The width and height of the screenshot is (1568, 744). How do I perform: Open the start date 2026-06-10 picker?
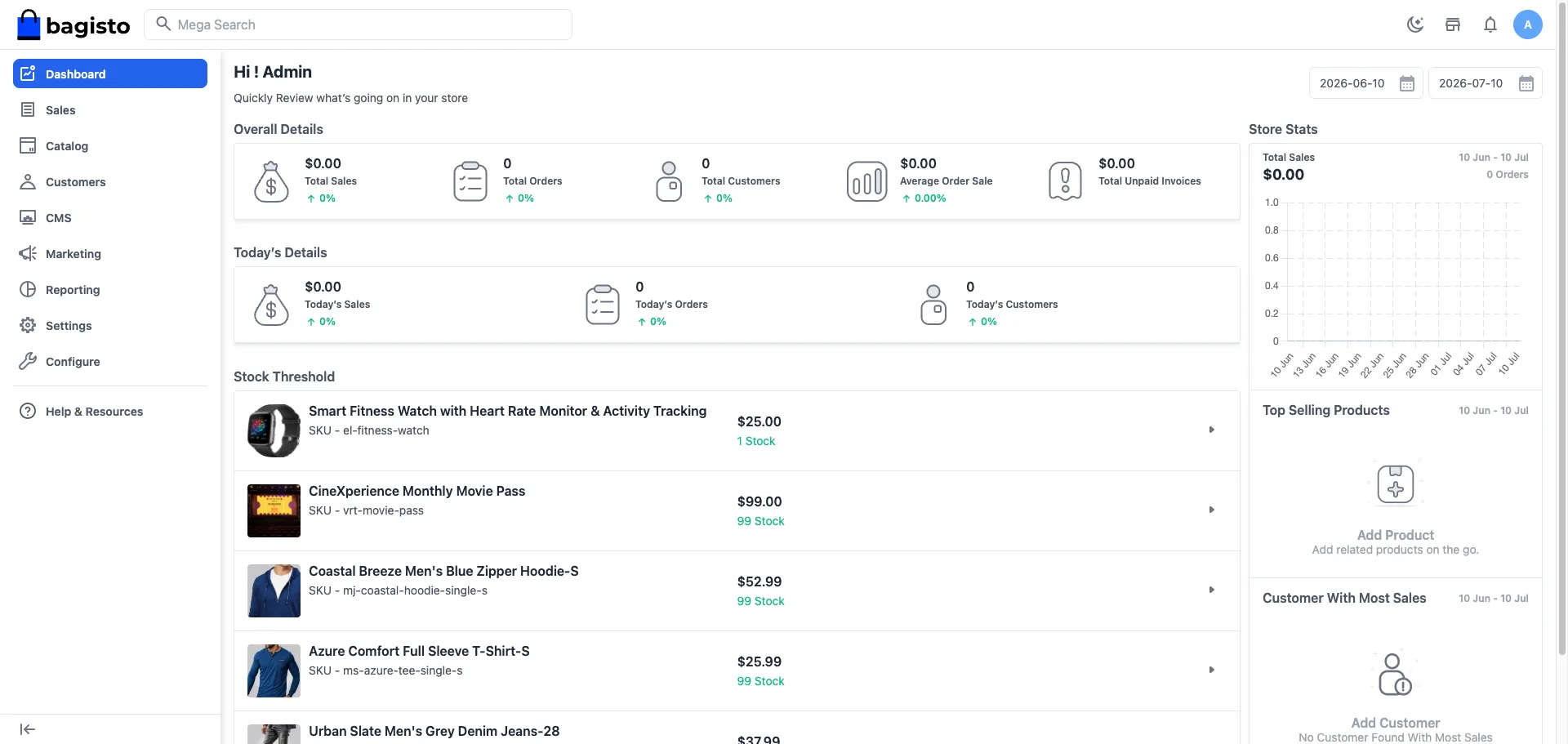tap(1366, 83)
